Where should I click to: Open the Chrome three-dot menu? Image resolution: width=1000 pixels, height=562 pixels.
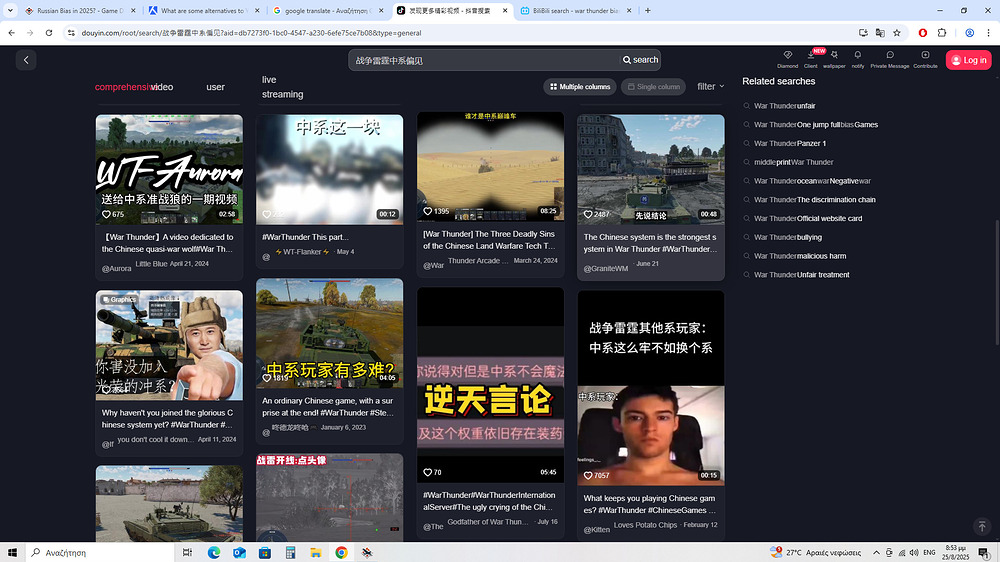989,33
